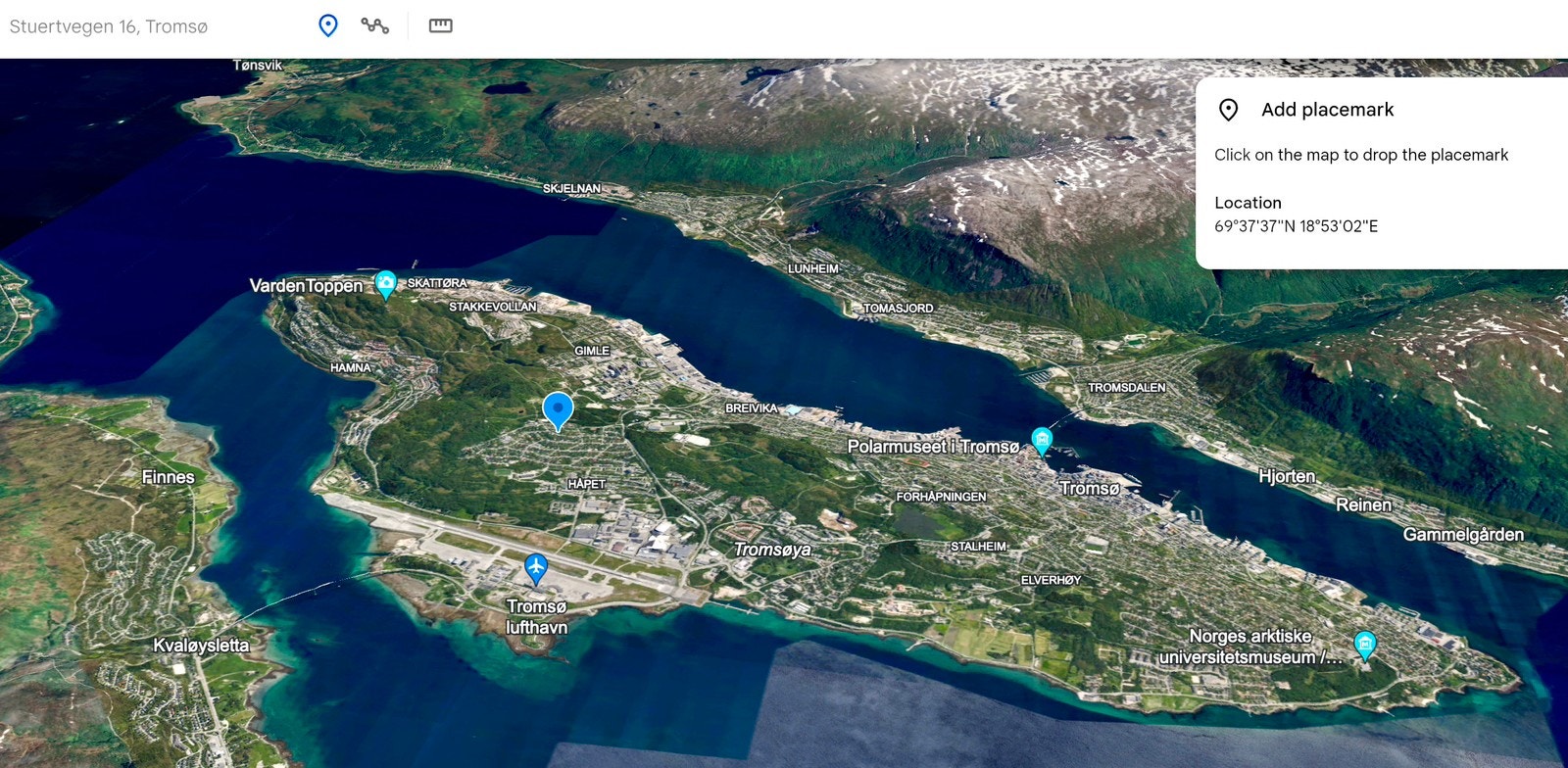
Task: Click the Reinen map label
Action: coord(1363,504)
